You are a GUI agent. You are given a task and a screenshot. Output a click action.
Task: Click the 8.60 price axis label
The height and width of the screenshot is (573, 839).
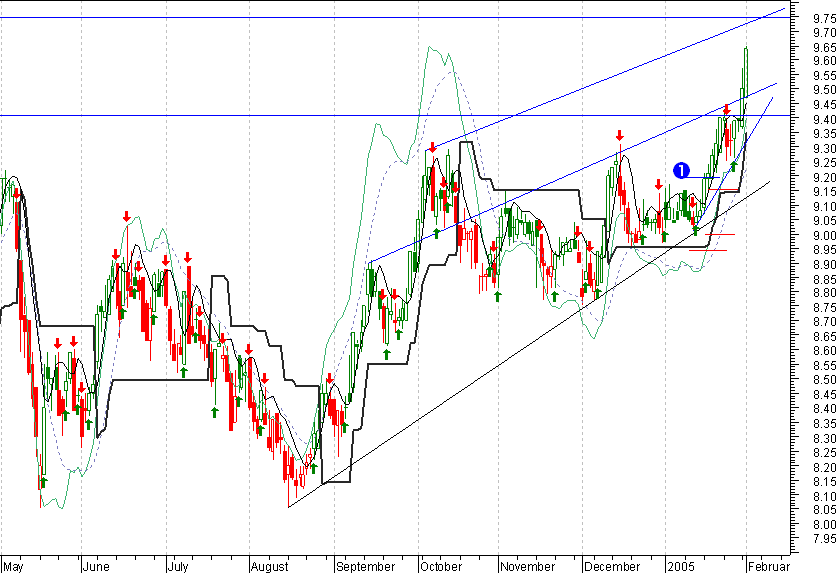click(825, 351)
